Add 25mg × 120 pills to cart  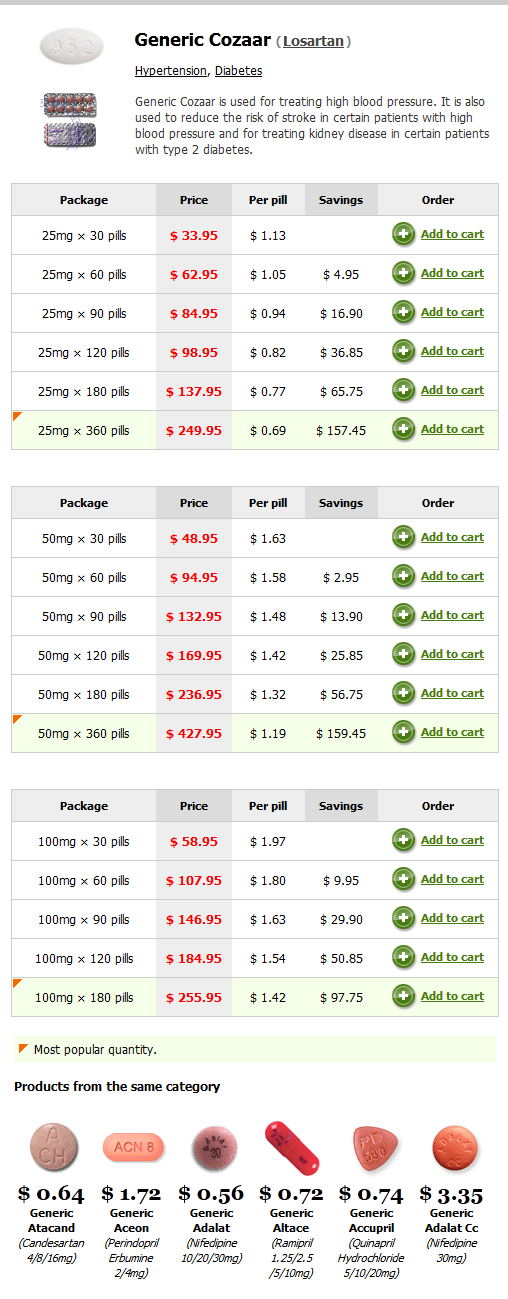point(452,351)
